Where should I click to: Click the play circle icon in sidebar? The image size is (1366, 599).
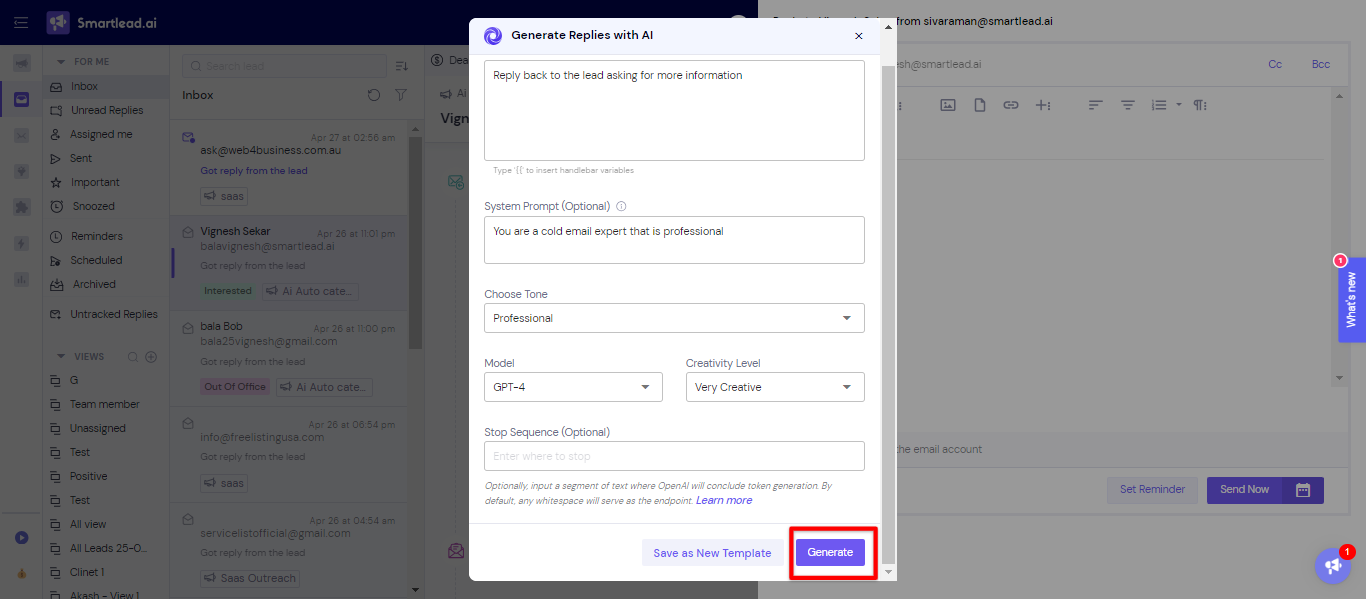[21, 538]
